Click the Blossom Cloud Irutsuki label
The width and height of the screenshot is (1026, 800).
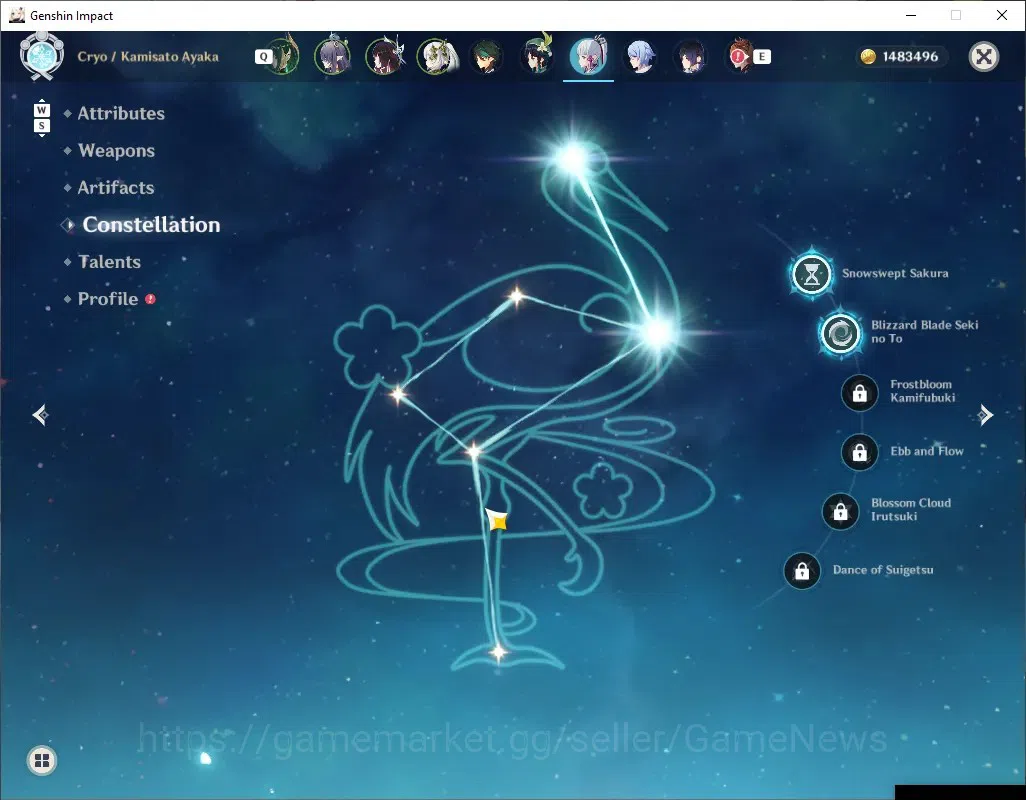[x=911, y=509]
